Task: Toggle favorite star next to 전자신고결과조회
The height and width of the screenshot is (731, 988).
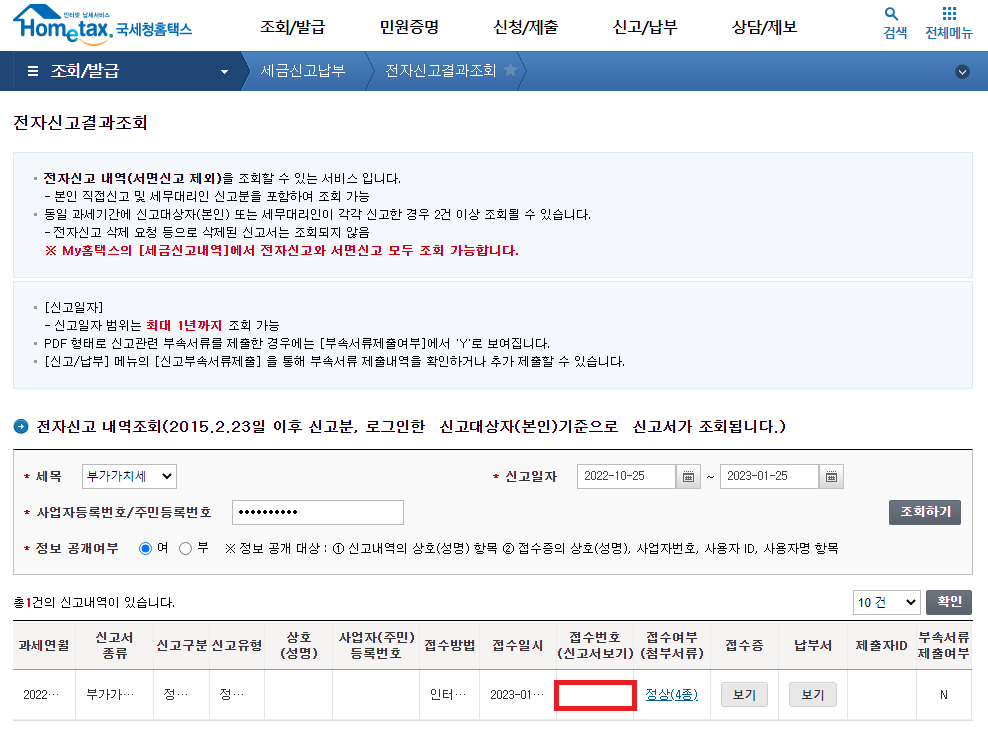Action: pyautogui.click(x=511, y=70)
